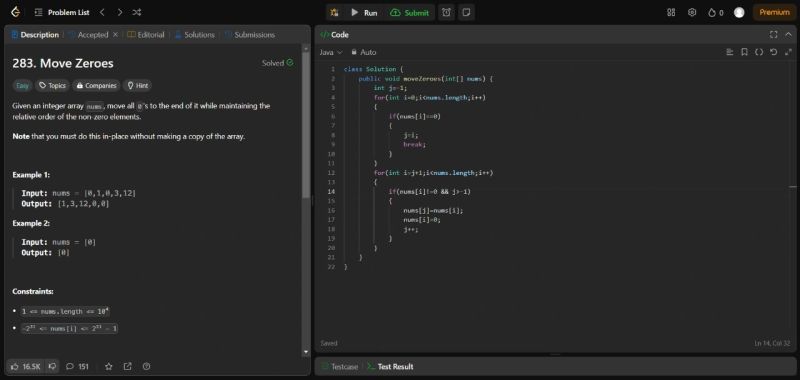Click the curly braces icon in editor toolbar
This screenshot has height=380, width=800.
coord(759,52)
